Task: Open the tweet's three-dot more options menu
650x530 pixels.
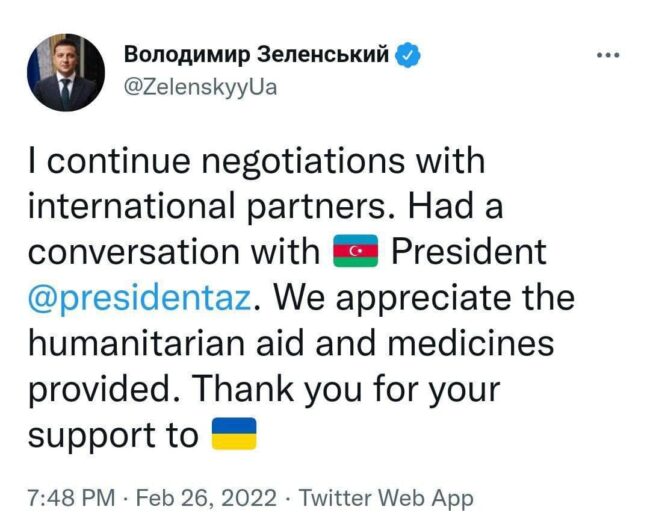Action: tap(608, 56)
